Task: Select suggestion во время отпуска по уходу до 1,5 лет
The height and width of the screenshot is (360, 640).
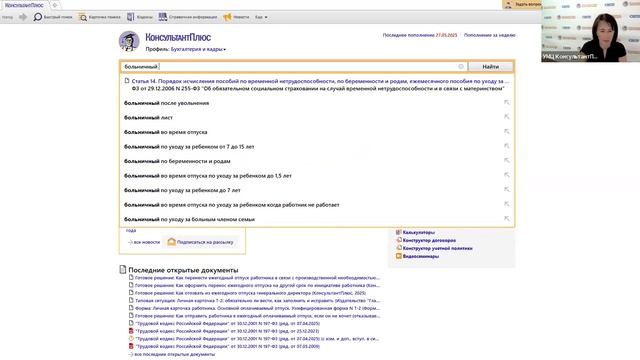Action: point(208,176)
